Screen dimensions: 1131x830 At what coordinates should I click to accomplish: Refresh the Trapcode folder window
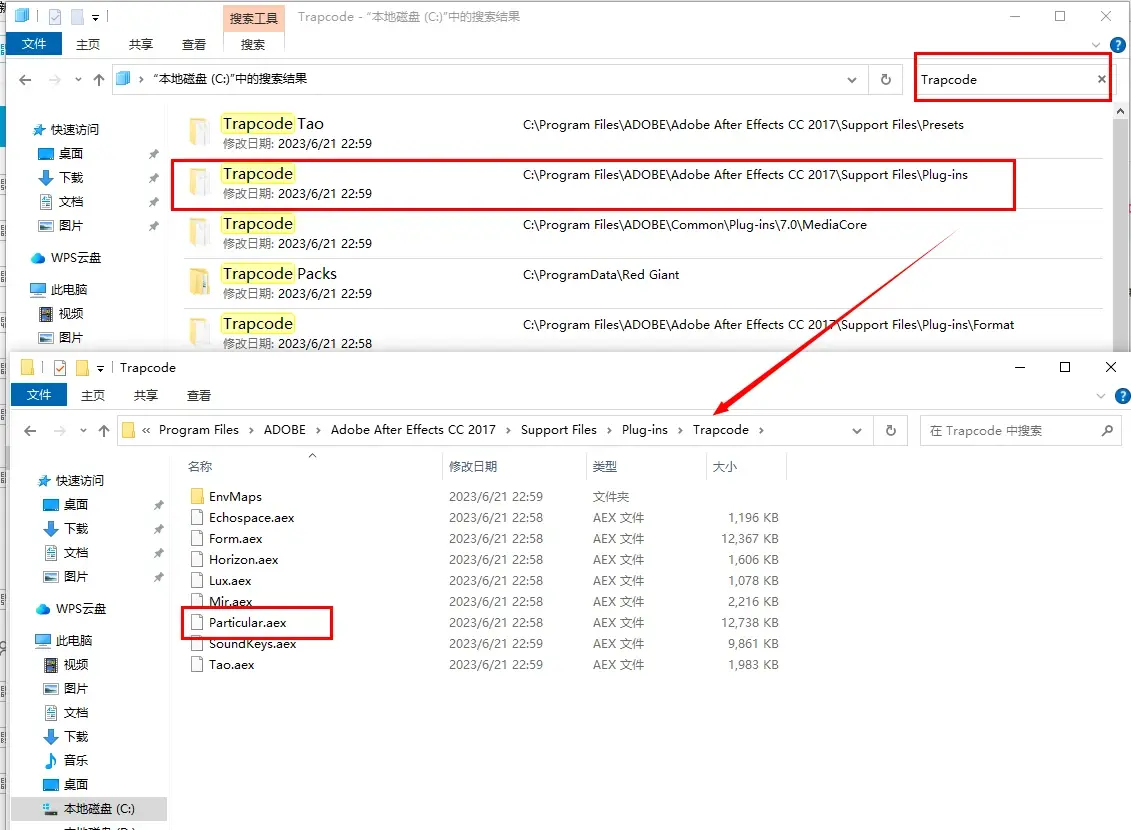[x=891, y=431]
